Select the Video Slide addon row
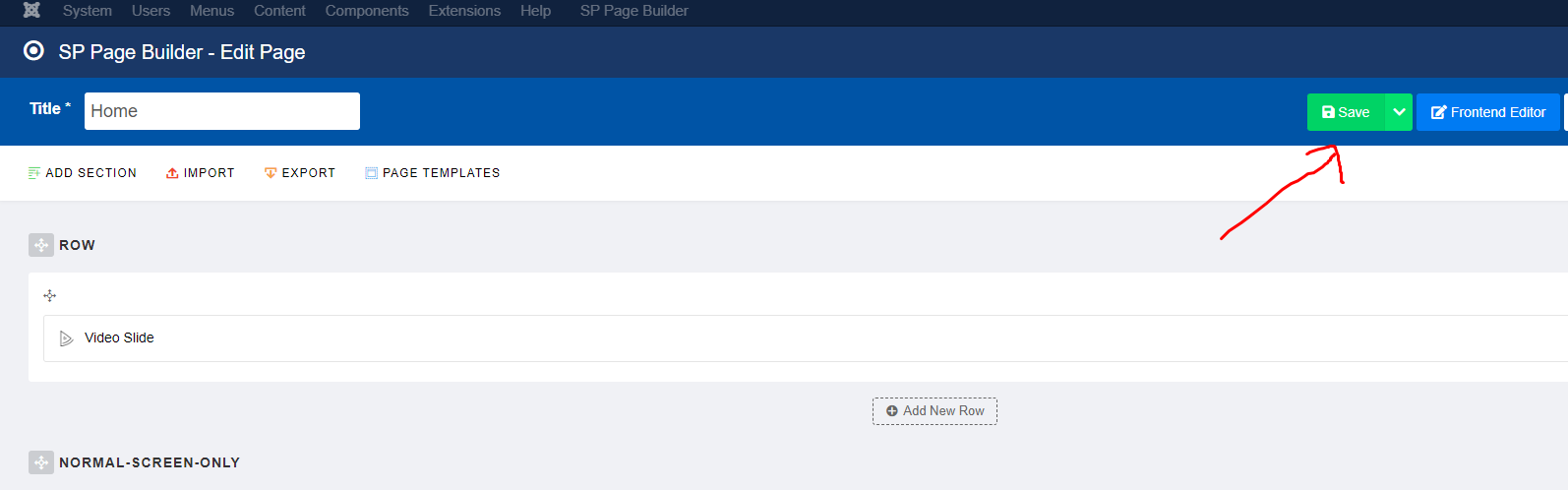The image size is (1568, 490). click(806, 338)
